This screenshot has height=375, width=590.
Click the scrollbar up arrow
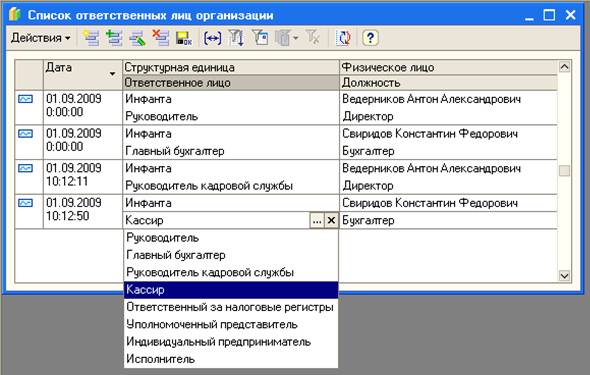pos(564,67)
